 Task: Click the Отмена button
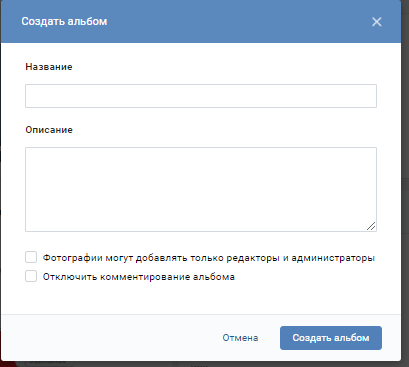pyautogui.click(x=240, y=338)
